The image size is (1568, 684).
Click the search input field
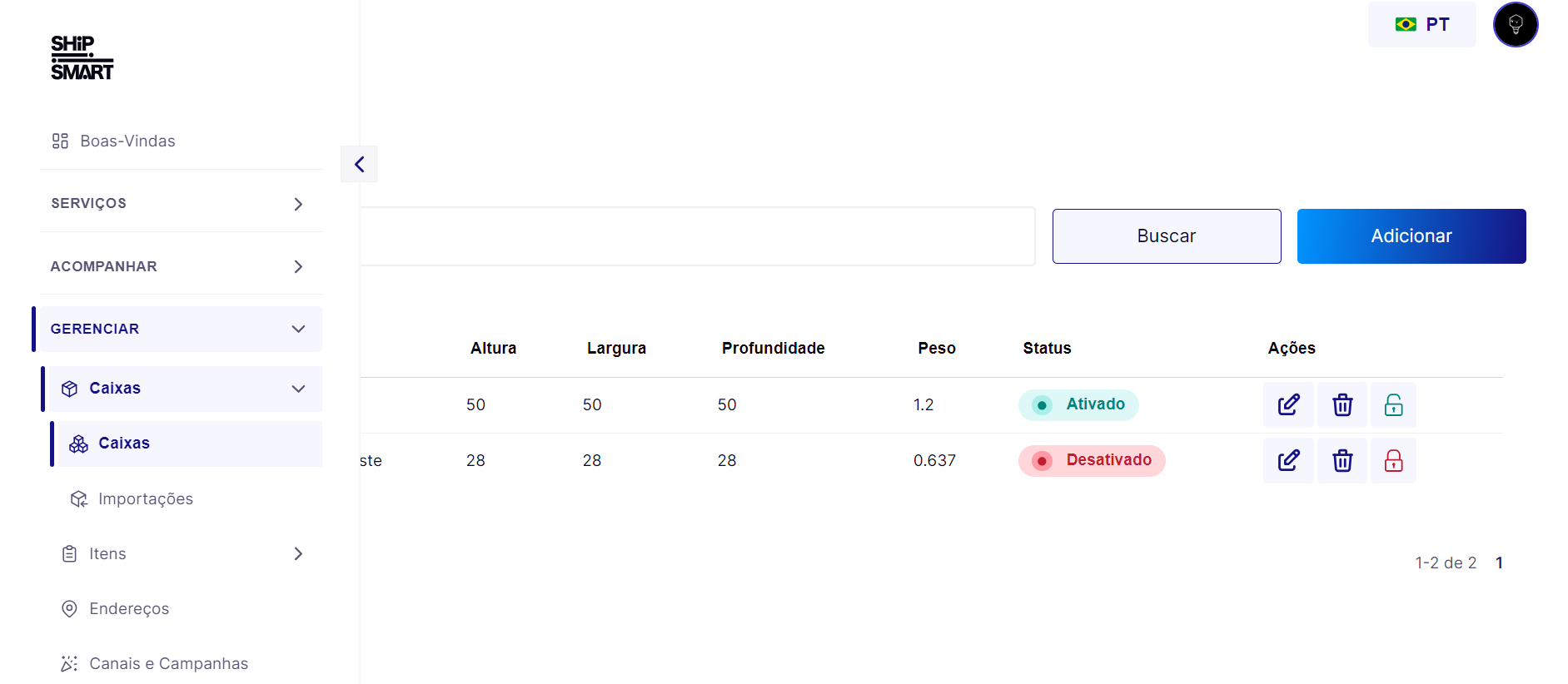click(x=698, y=236)
